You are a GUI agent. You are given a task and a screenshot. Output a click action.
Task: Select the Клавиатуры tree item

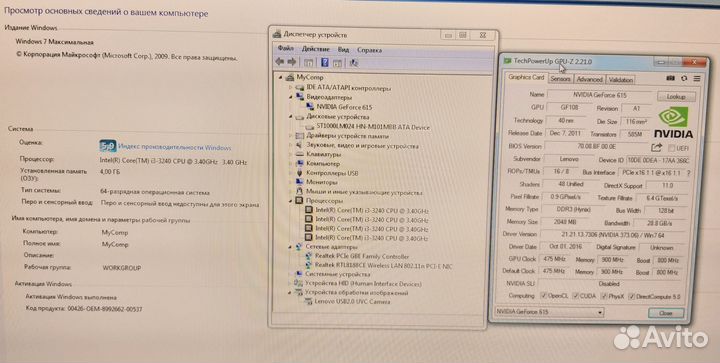[x=323, y=154]
